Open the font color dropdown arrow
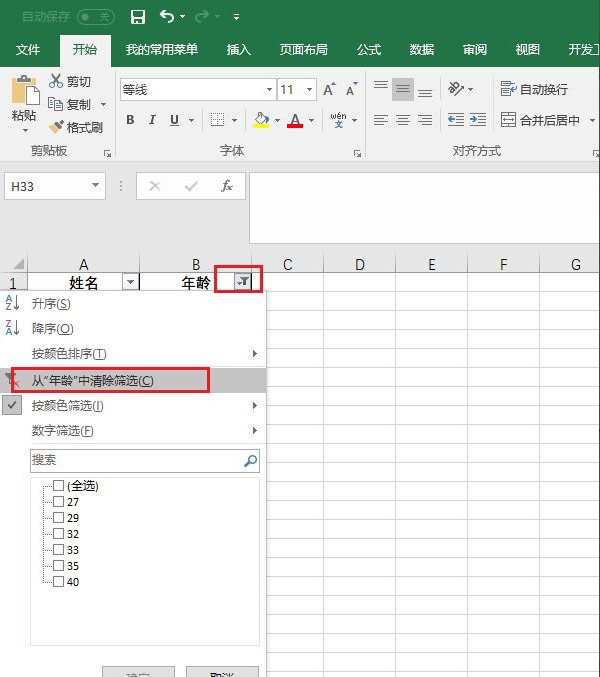This screenshot has height=677, width=600. click(311, 120)
